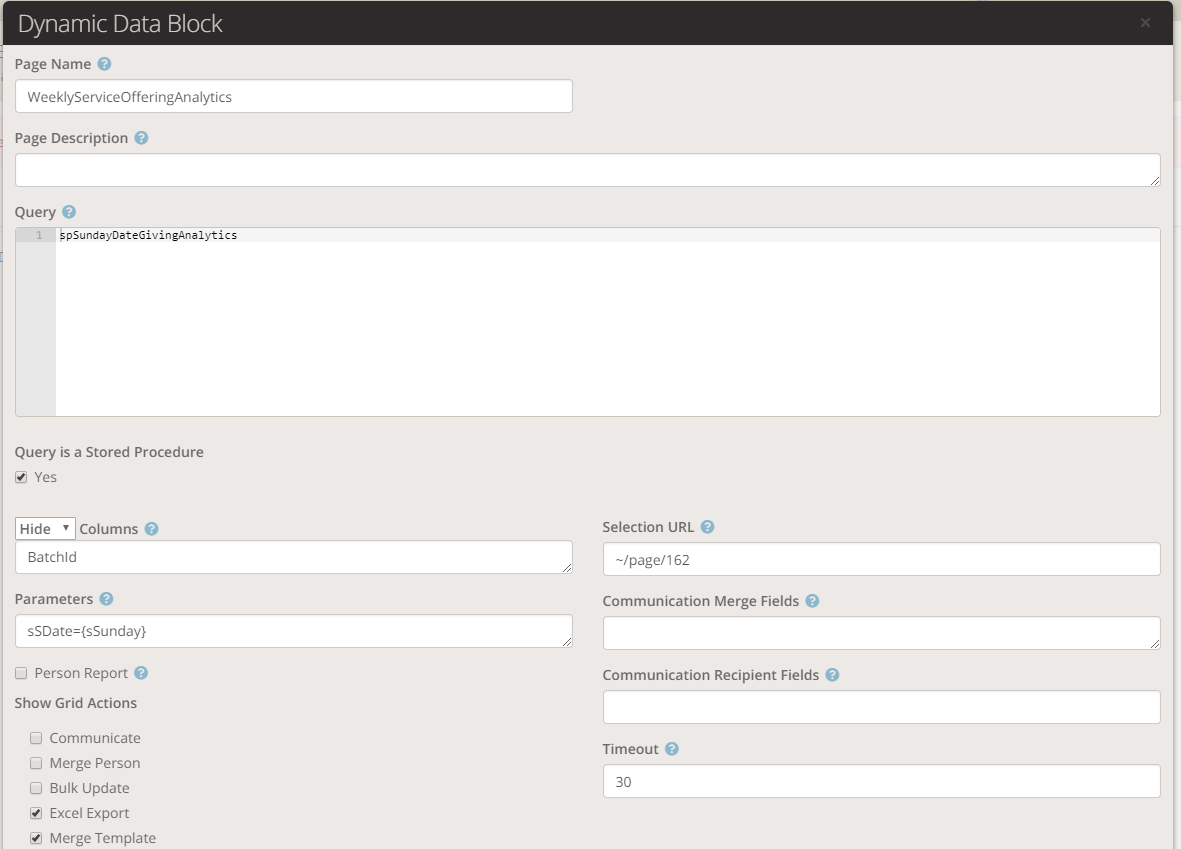This screenshot has height=849, width=1181.
Task: Click the Selection URL help icon
Action: [x=707, y=527]
